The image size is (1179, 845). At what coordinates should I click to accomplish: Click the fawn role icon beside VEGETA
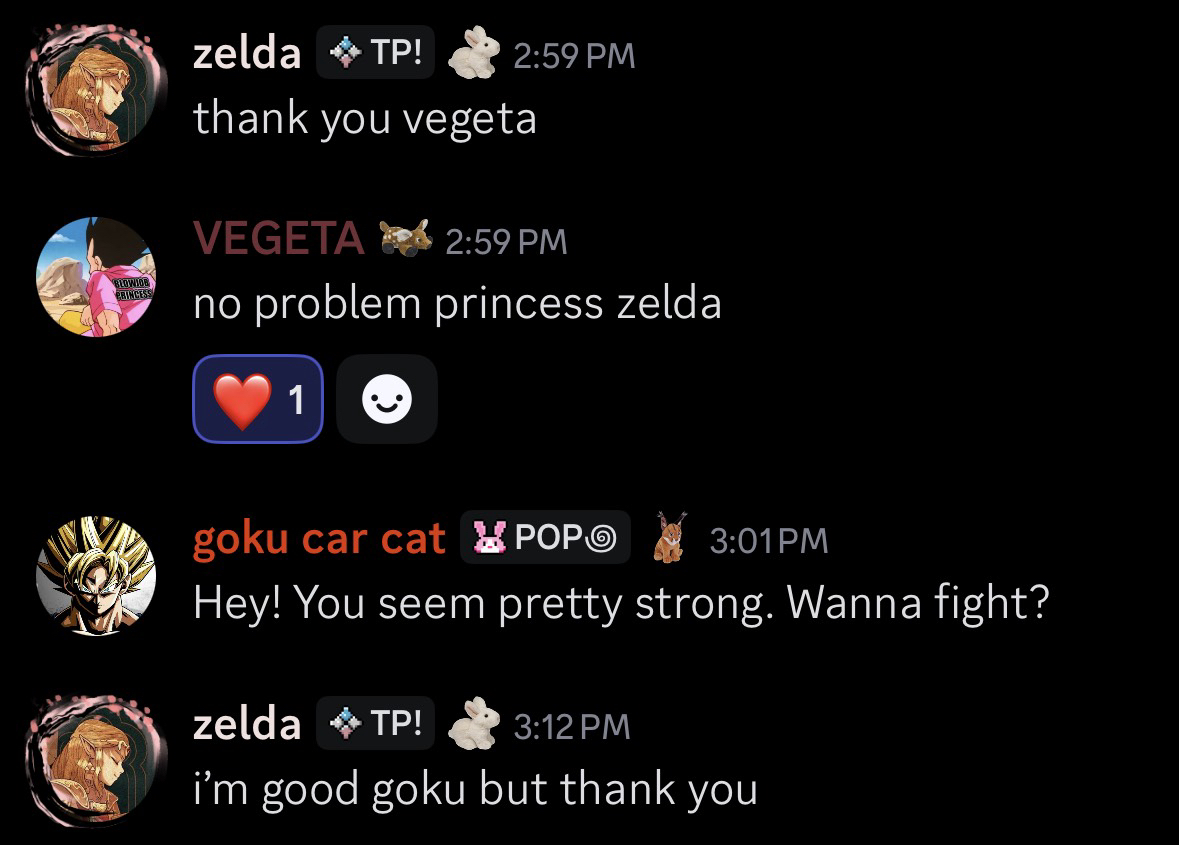[x=405, y=239]
